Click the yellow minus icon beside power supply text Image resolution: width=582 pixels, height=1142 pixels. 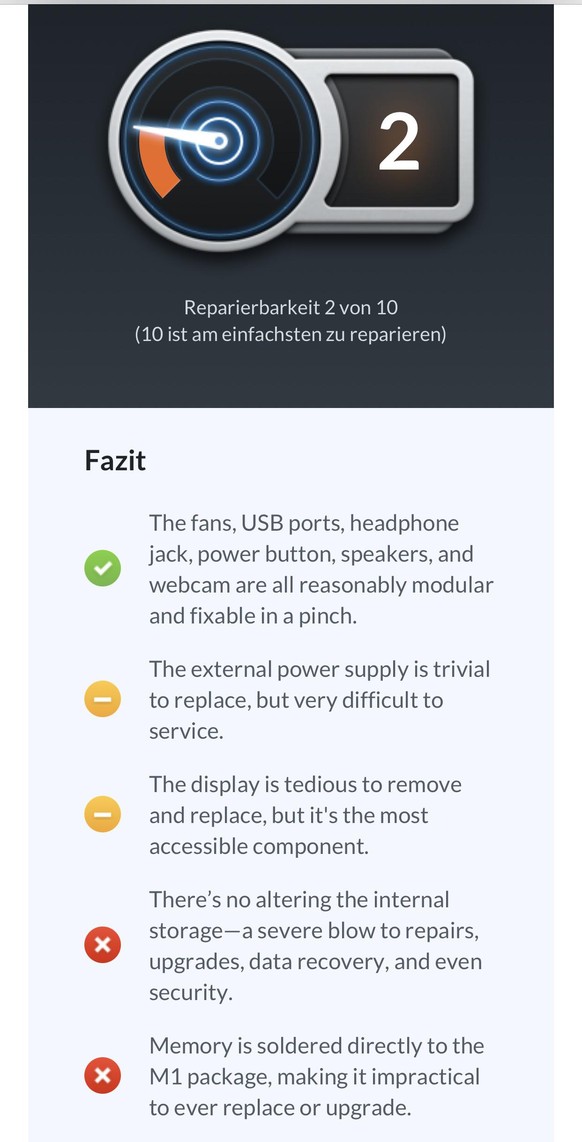[103, 699]
